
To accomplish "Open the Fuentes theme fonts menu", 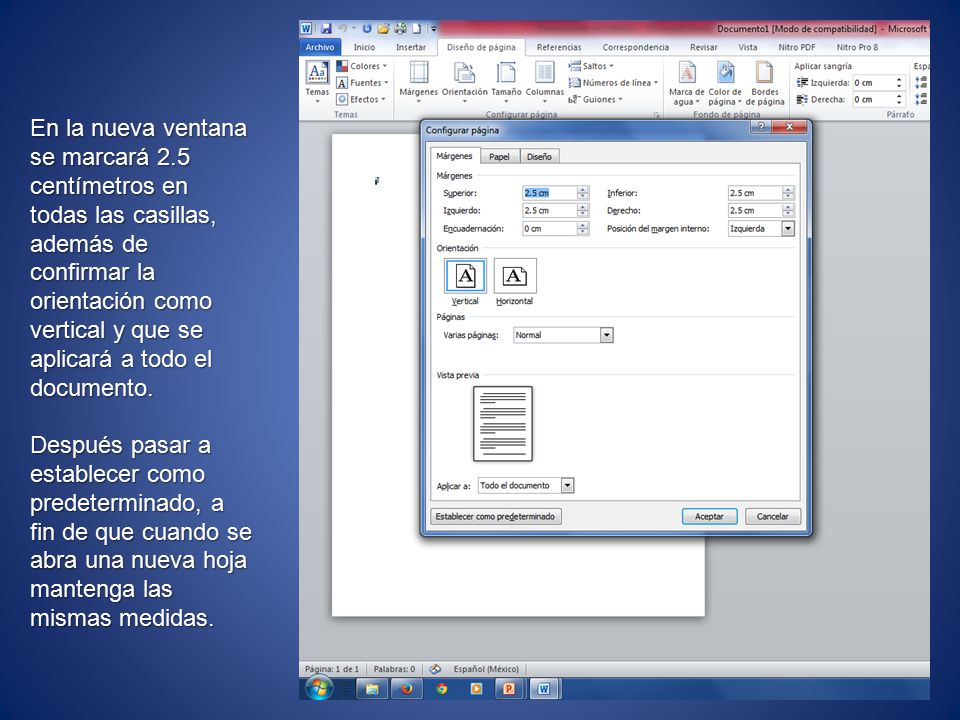I will tap(362, 83).
